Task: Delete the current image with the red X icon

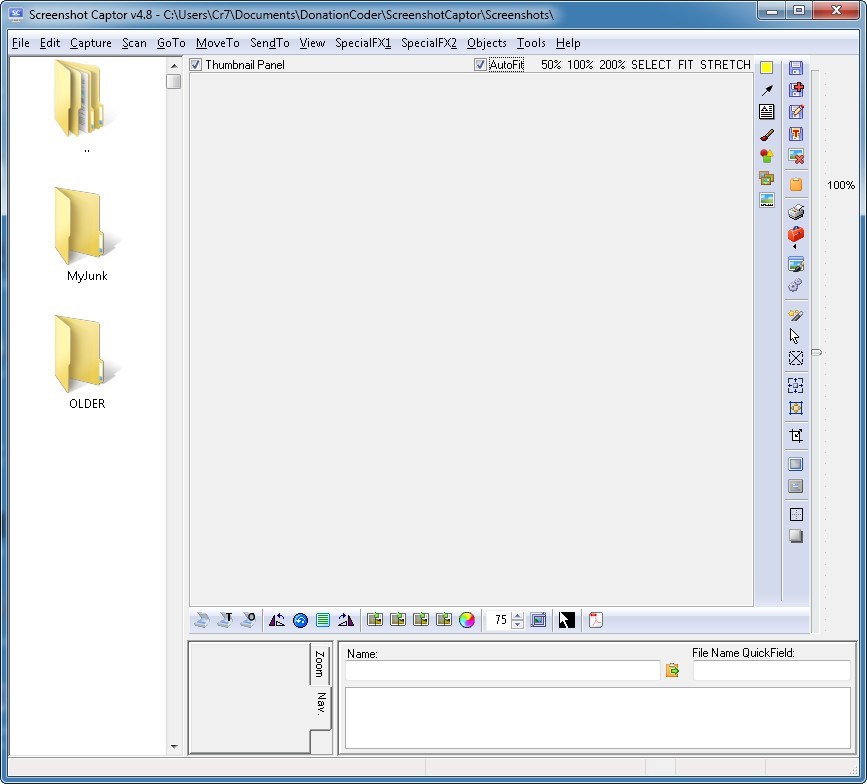Action: coord(795,157)
